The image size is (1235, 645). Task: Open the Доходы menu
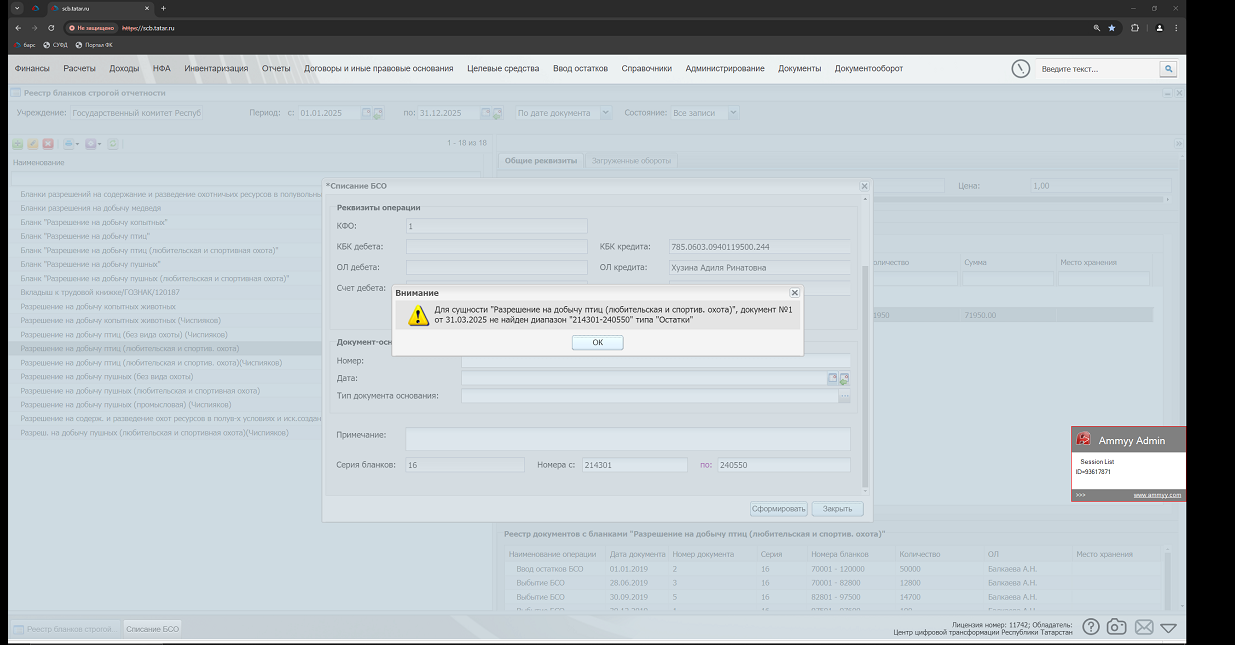click(x=124, y=68)
